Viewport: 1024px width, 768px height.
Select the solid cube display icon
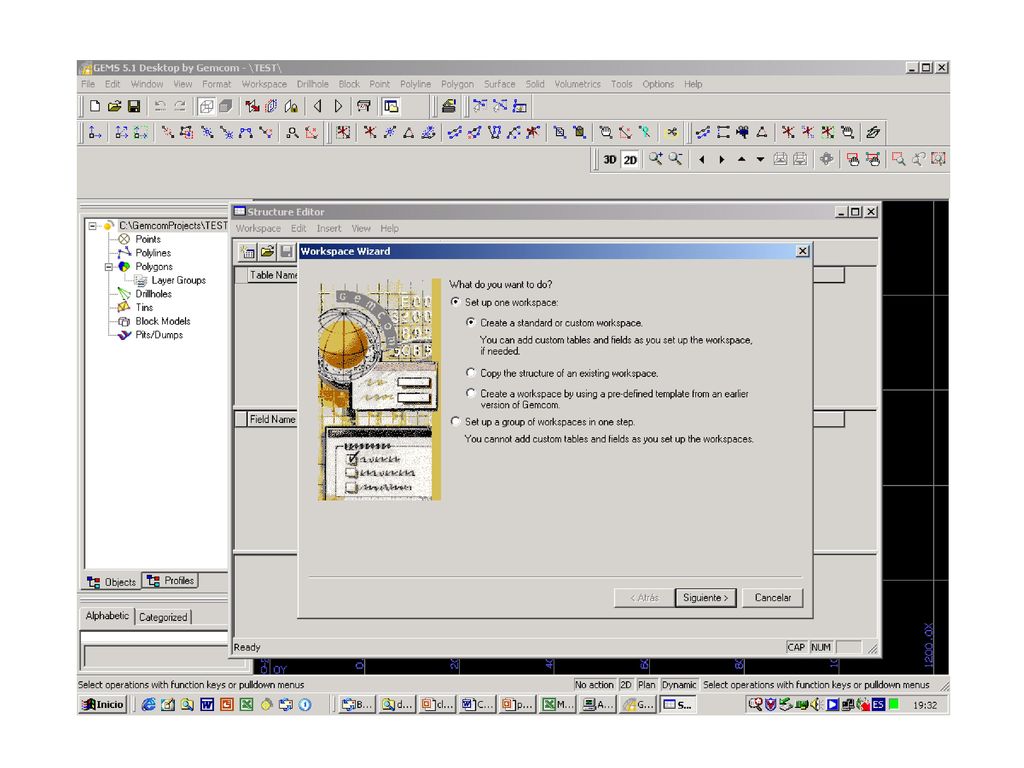(x=226, y=106)
